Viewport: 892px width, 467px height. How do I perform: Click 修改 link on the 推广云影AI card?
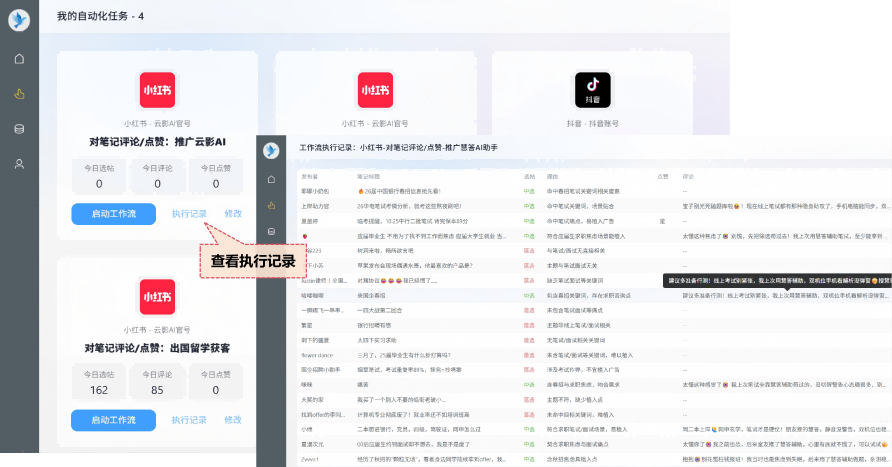coord(233,214)
